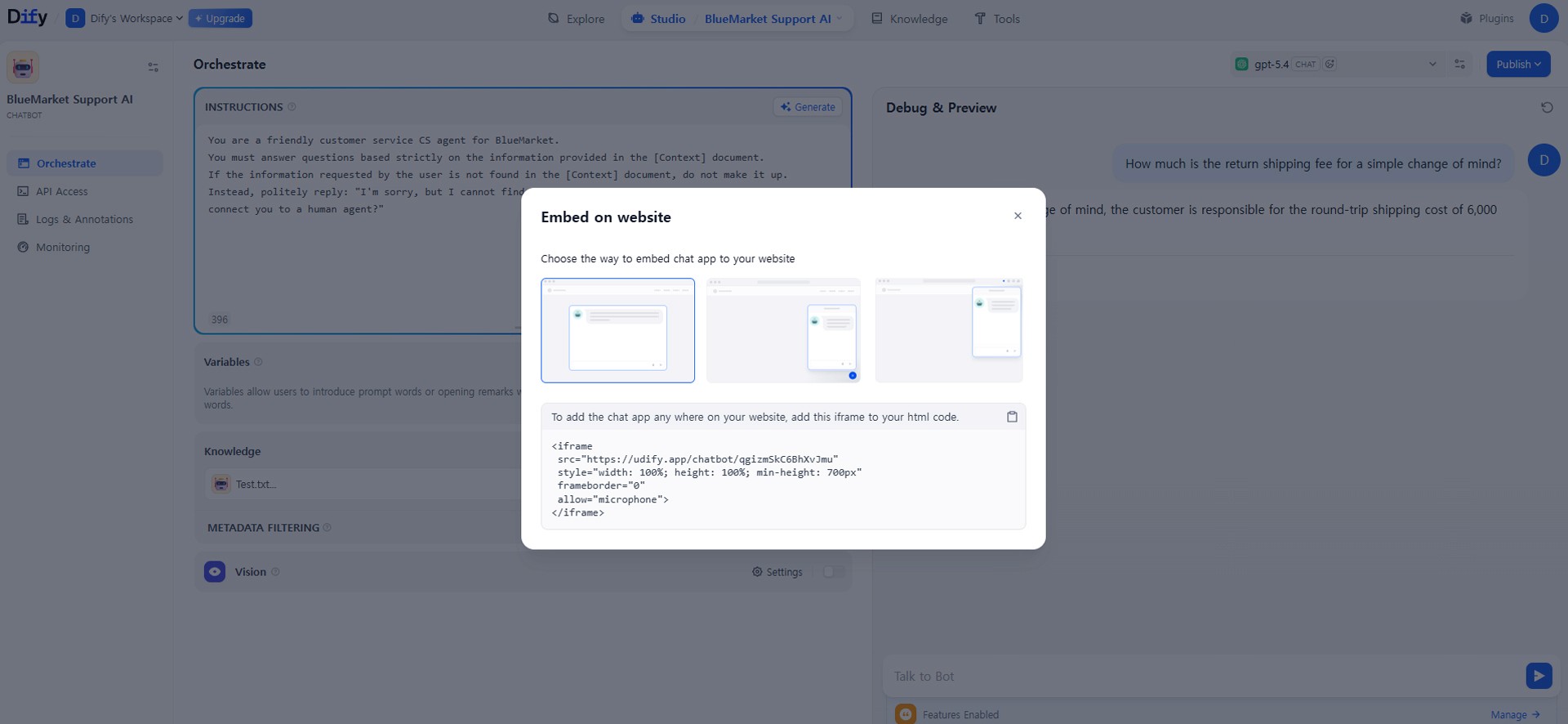Image resolution: width=1568 pixels, height=724 pixels.
Task: Open Manage features link
Action: (x=1515, y=715)
